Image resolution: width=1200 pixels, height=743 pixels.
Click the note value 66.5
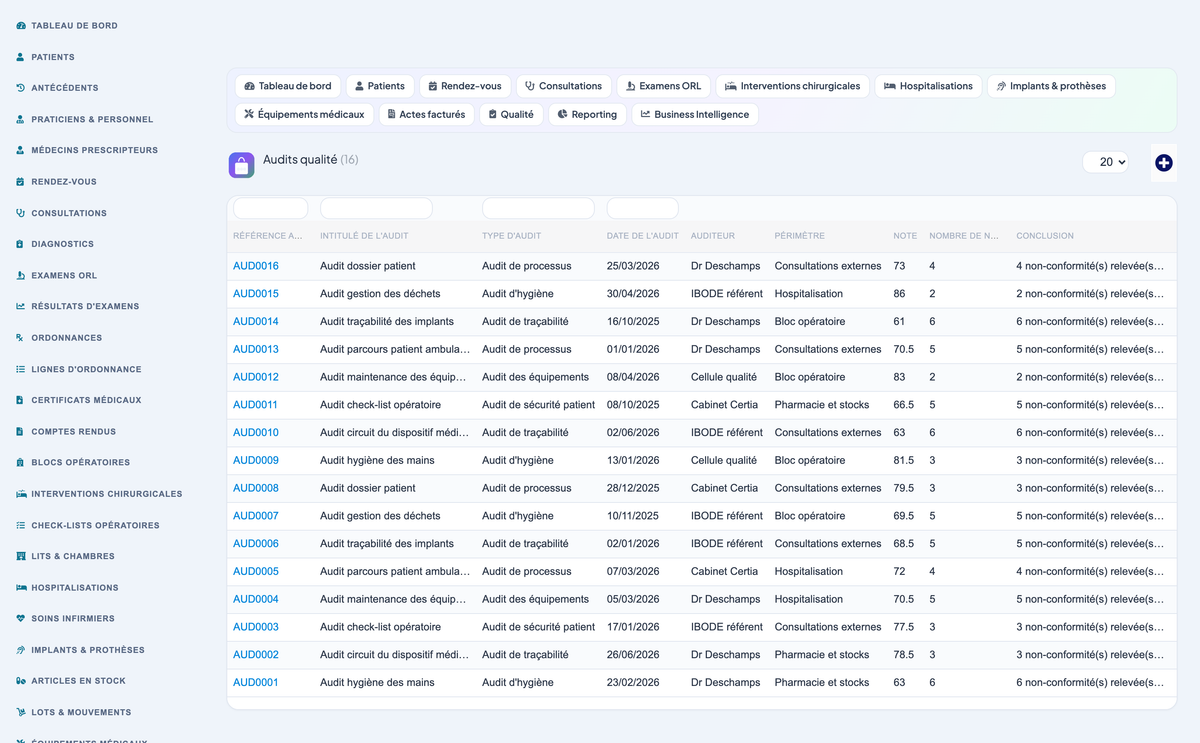(904, 405)
